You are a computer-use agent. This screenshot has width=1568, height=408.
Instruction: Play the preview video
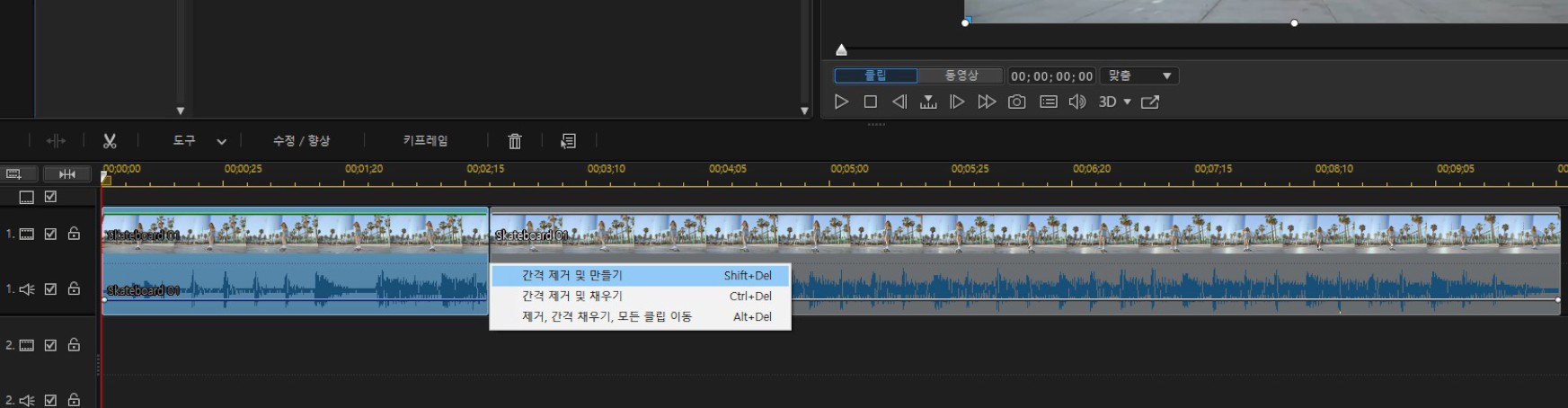point(841,102)
